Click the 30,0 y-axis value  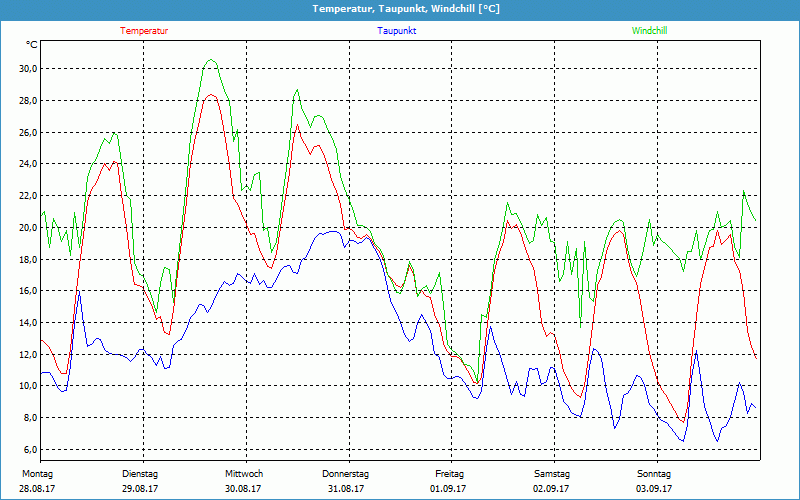click(x=28, y=69)
